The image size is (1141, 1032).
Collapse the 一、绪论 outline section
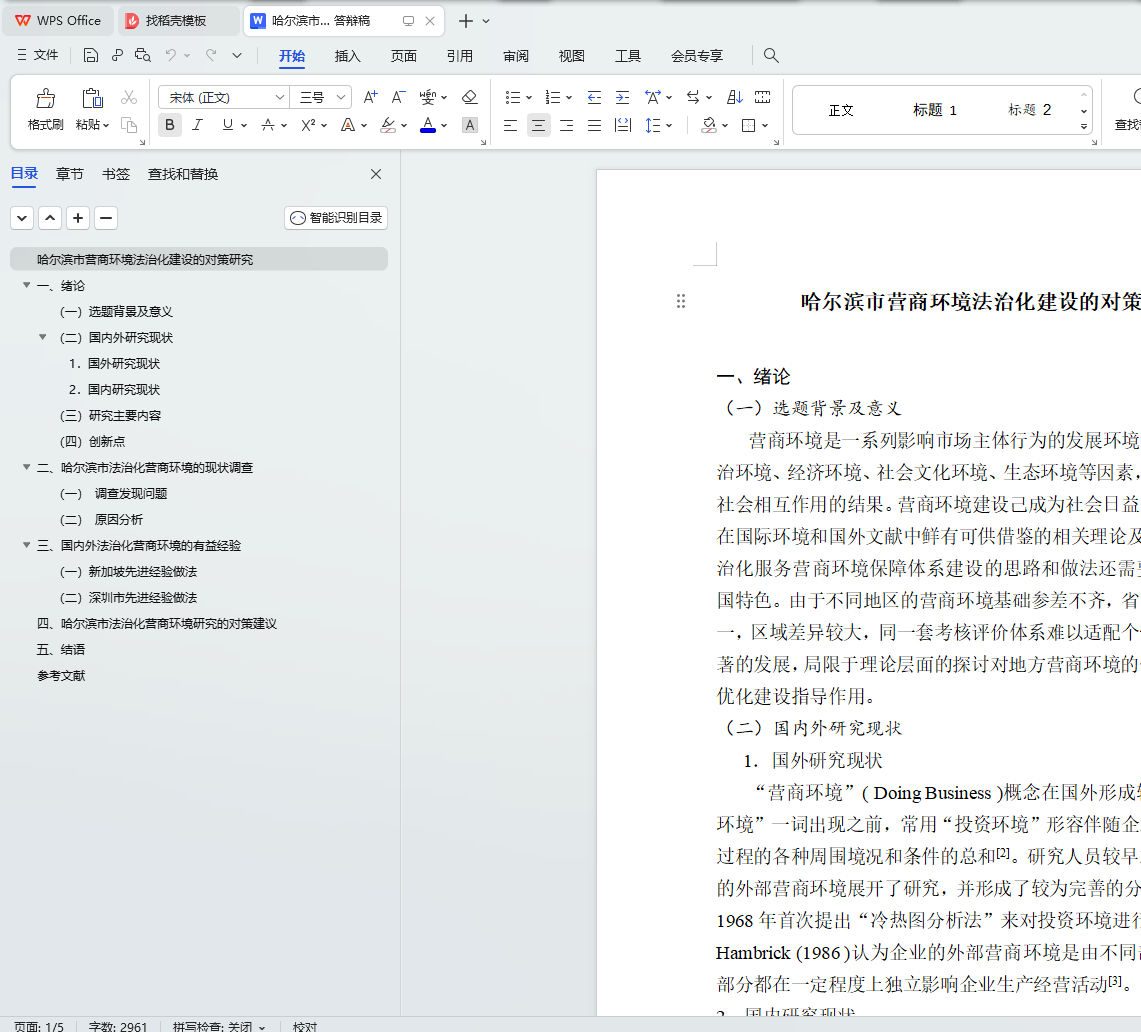(x=26, y=286)
